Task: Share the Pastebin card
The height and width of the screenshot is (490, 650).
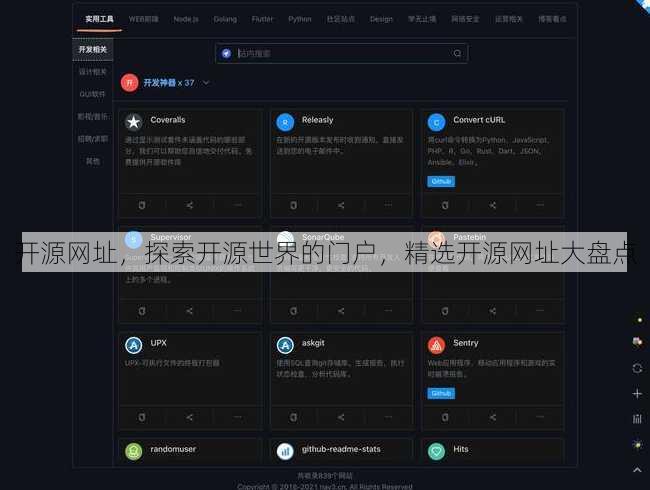Action: click(492, 311)
